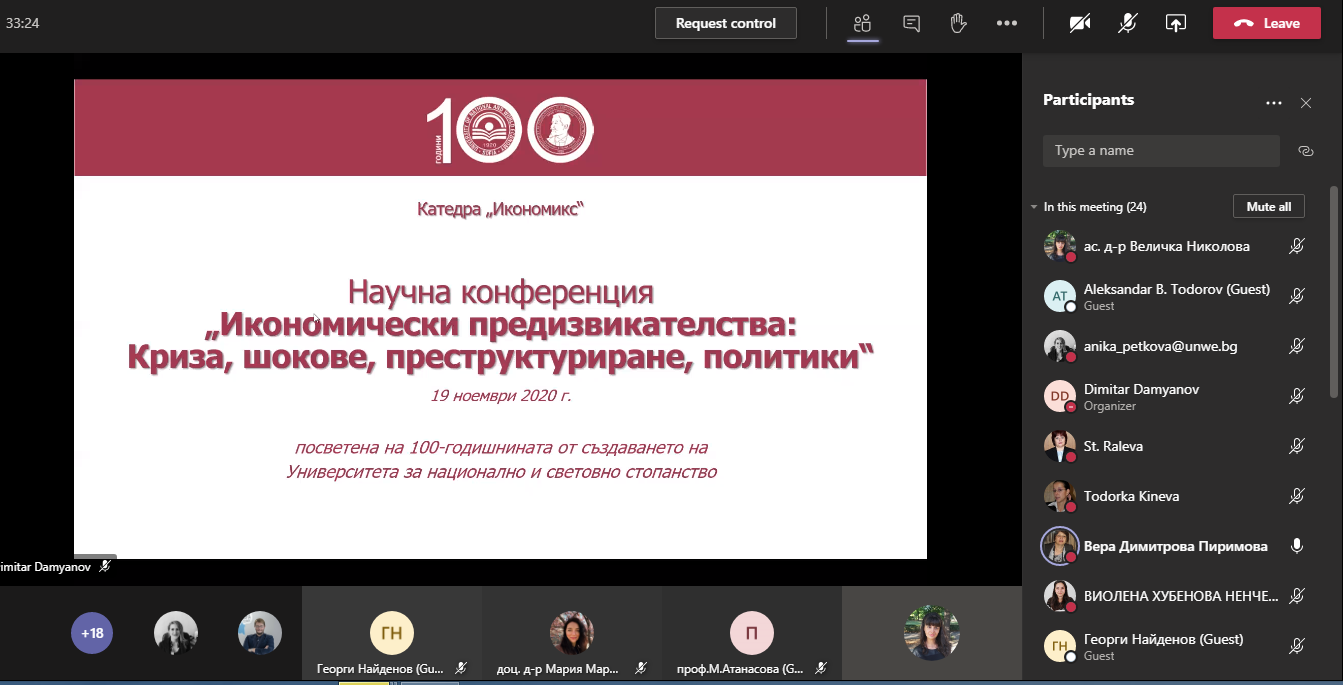Close the Participants panel
This screenshot has width=1343, height=685.
tap(1305, 103)
